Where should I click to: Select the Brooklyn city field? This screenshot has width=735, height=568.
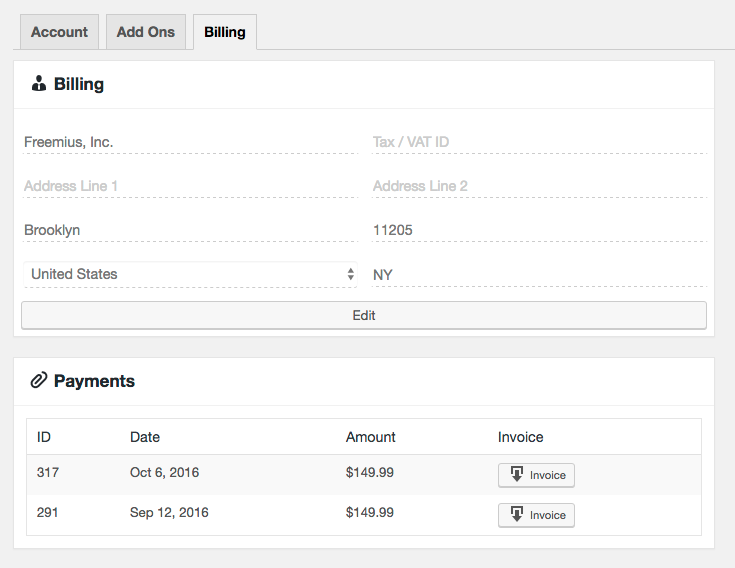coord(189,230)
